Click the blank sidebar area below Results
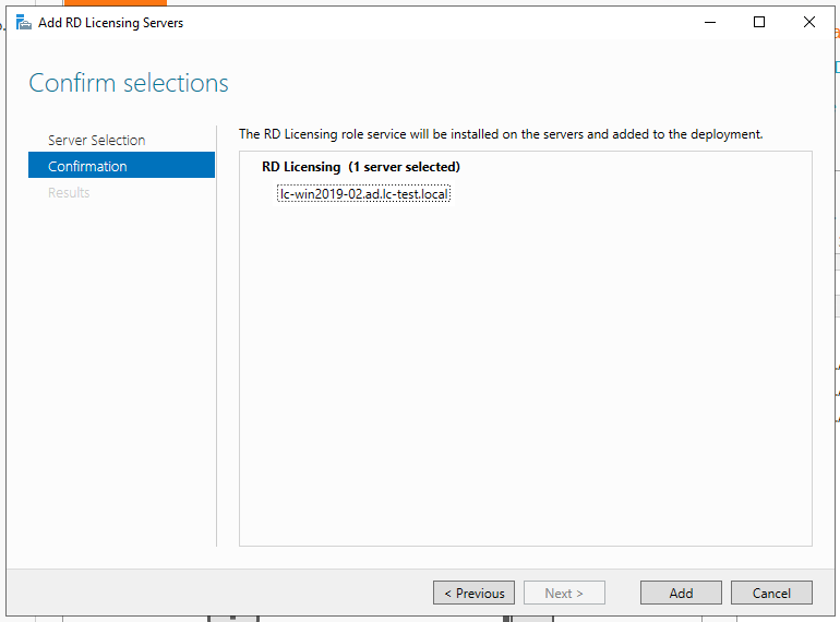 tap(120, 380)
